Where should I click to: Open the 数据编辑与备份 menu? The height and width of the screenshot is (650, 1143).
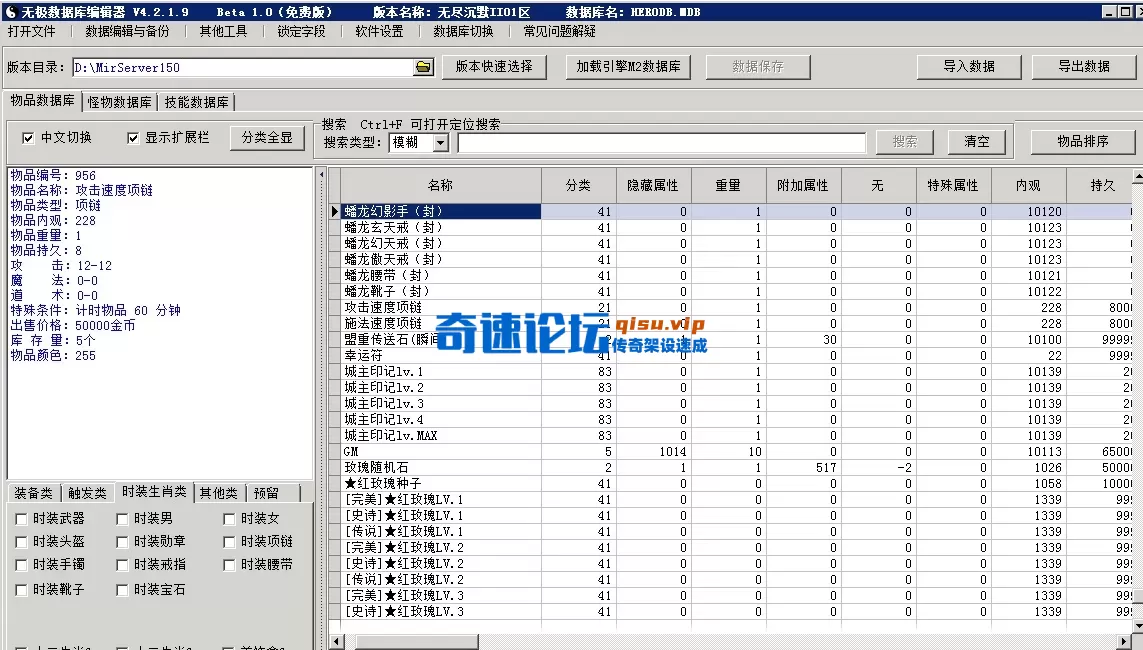click(x=127, y=31)
